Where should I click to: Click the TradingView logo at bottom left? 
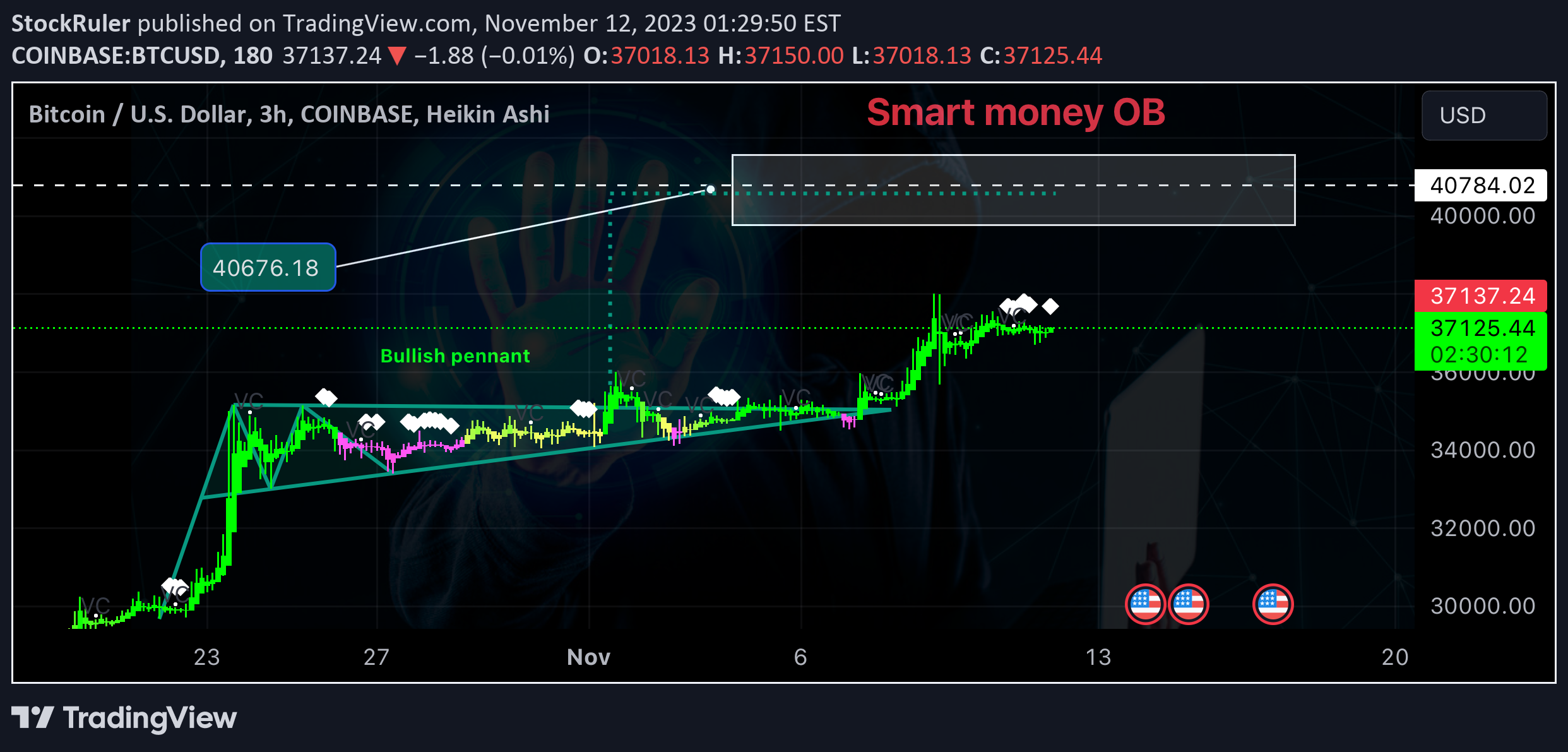pos(124,718)
